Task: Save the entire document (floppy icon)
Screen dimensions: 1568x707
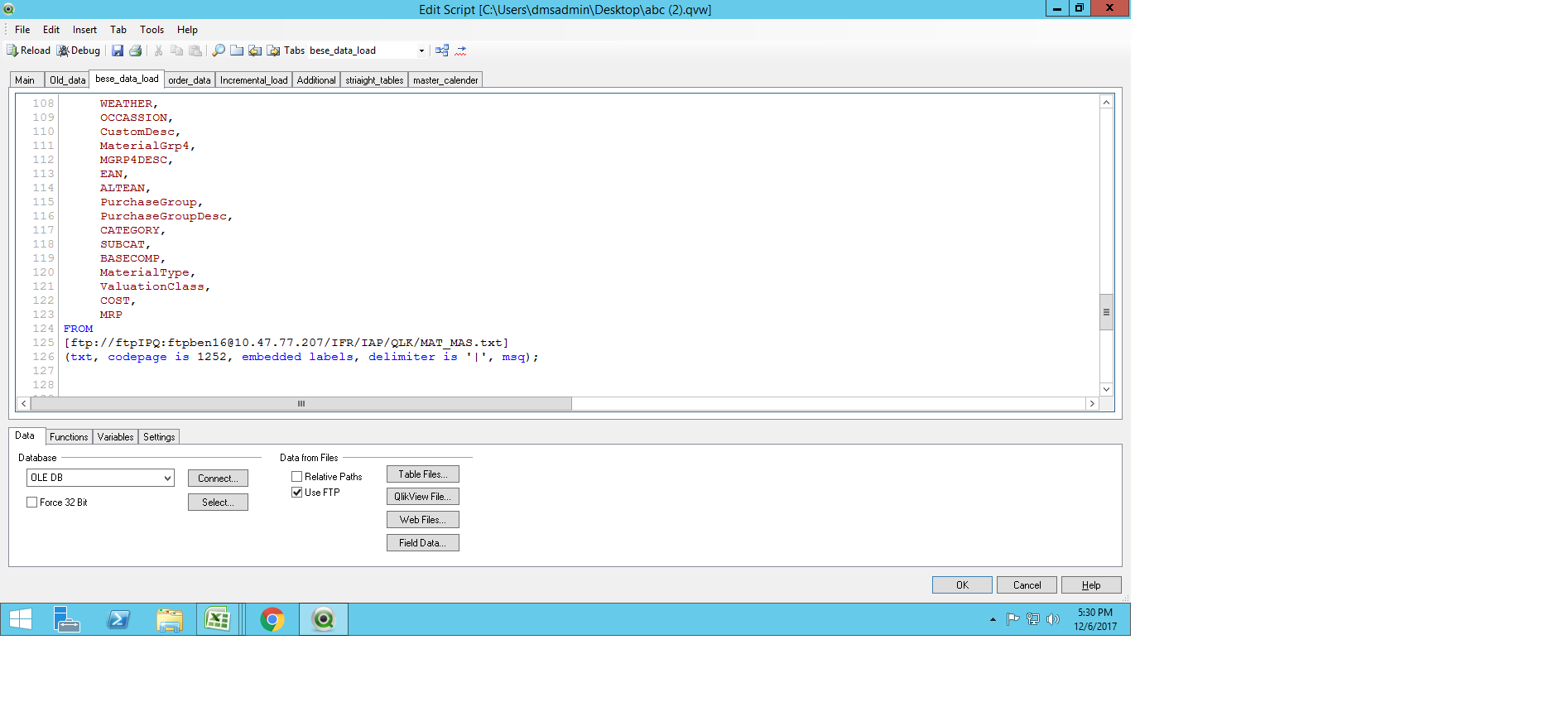Action: pyautogui.click(x=118, y=50)
